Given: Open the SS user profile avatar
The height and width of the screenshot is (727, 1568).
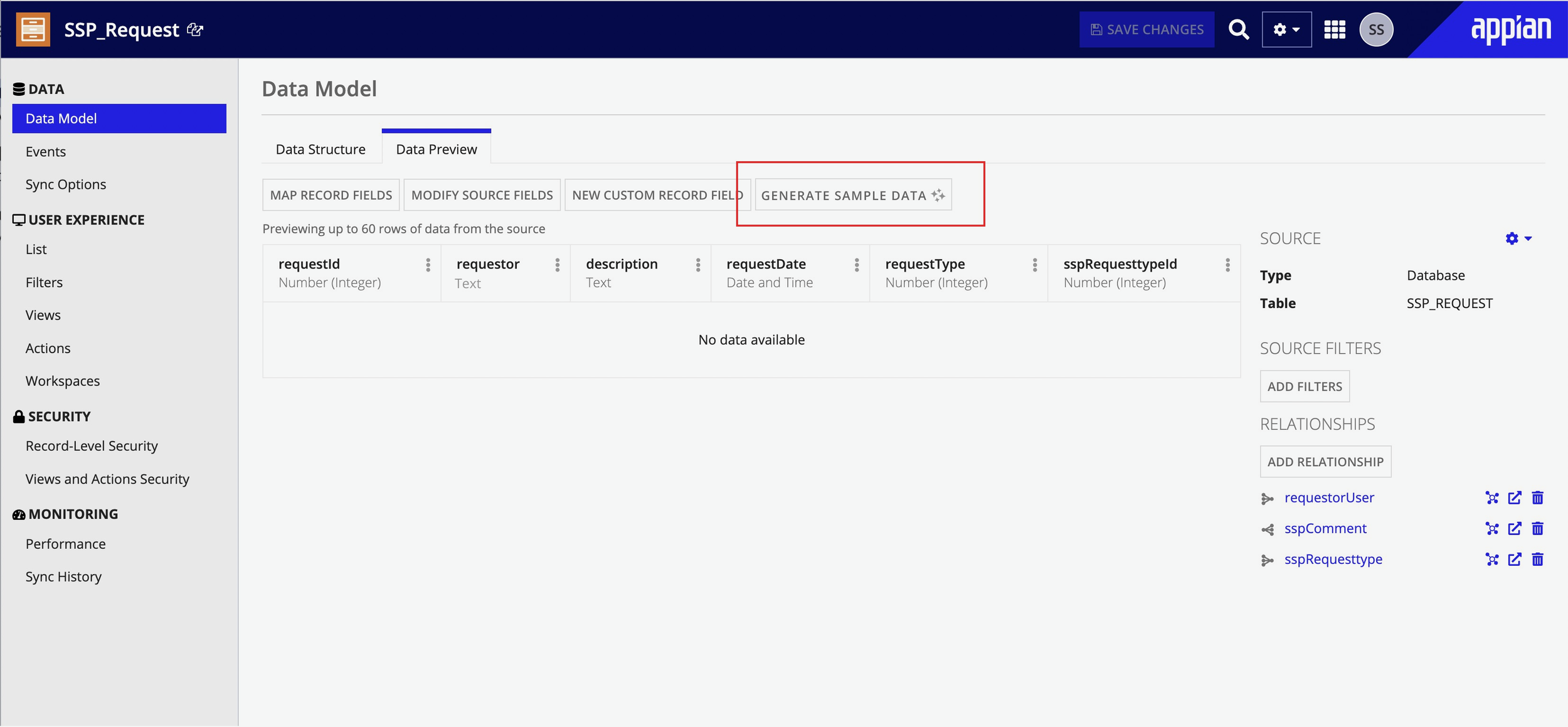Looking at the screenshot, I should tap(1377, 29).
